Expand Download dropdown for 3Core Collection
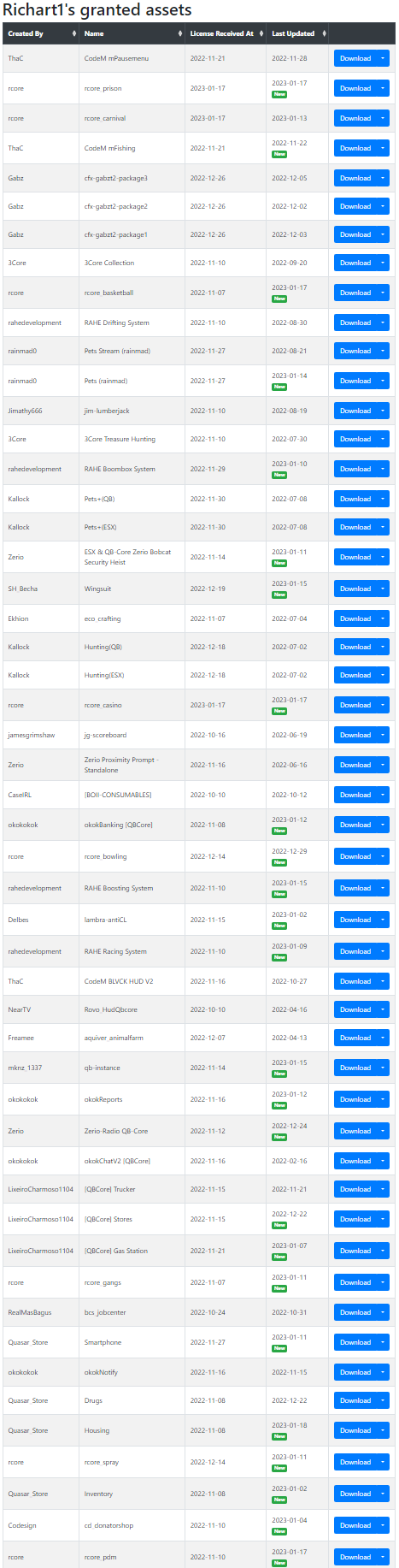399x1568 pixels. point(383,263)
